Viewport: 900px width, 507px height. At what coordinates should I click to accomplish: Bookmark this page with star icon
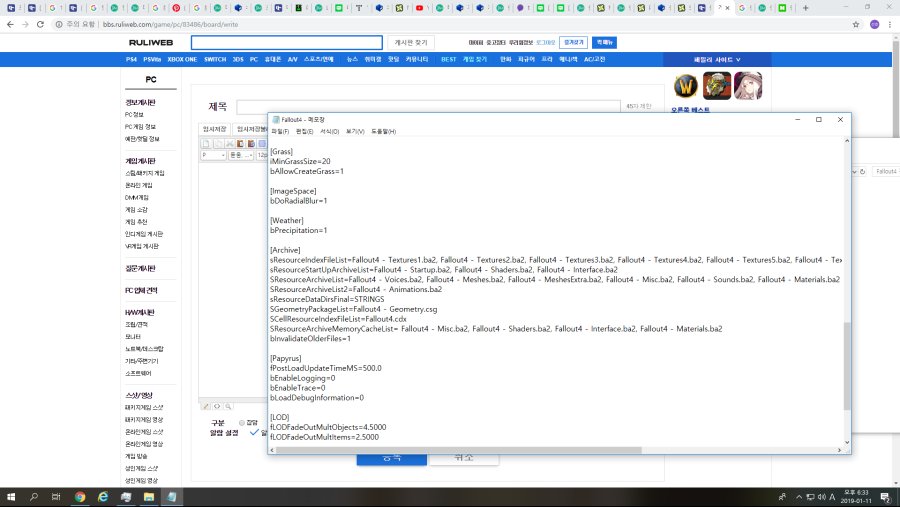[x=856, y=24]
